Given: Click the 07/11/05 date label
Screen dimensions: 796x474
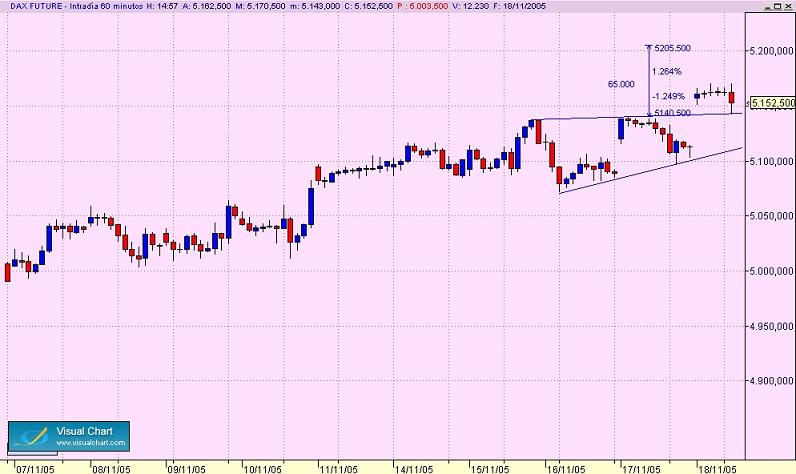Looking at the screenshot, I should (x=36, y=469).
